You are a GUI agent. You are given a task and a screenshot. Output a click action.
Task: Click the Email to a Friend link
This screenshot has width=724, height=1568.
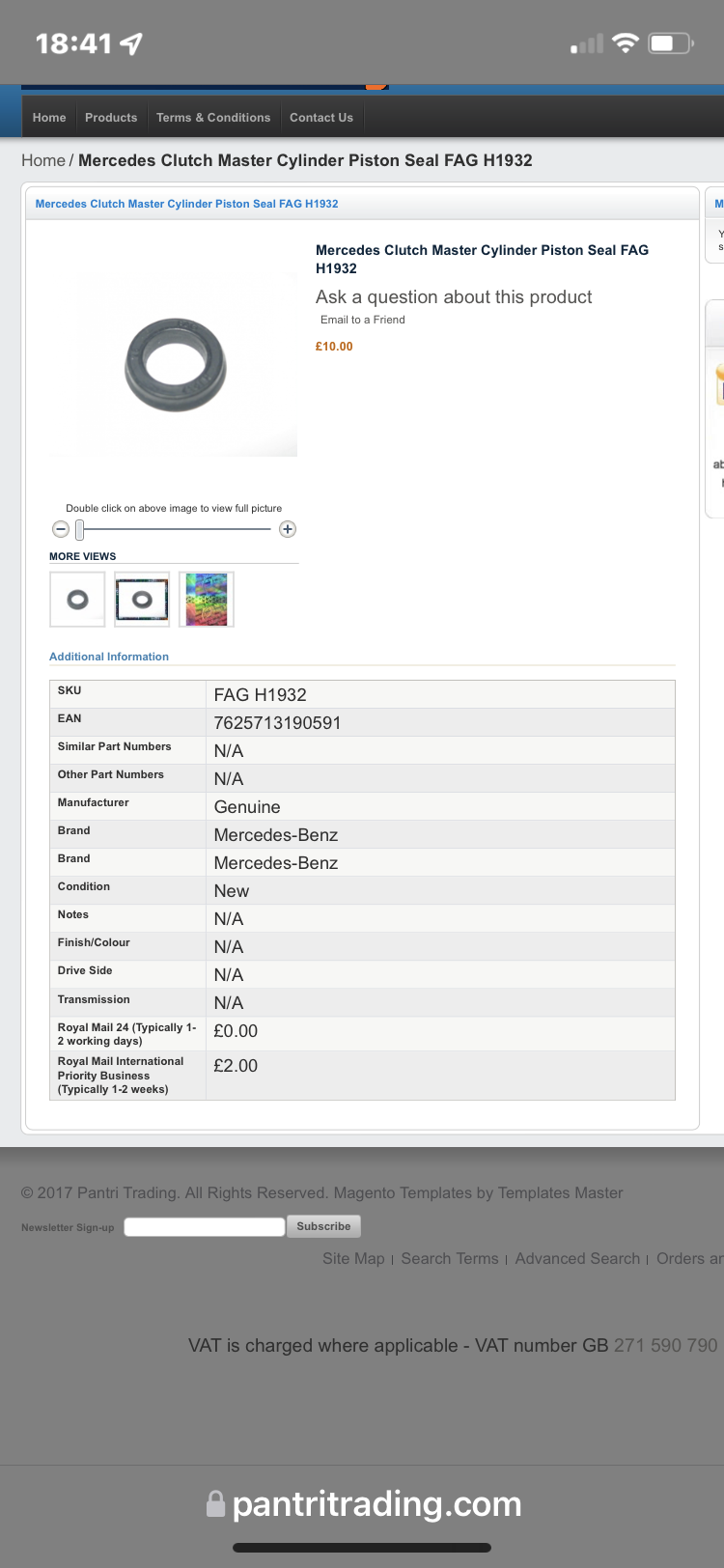pos(363,320)
